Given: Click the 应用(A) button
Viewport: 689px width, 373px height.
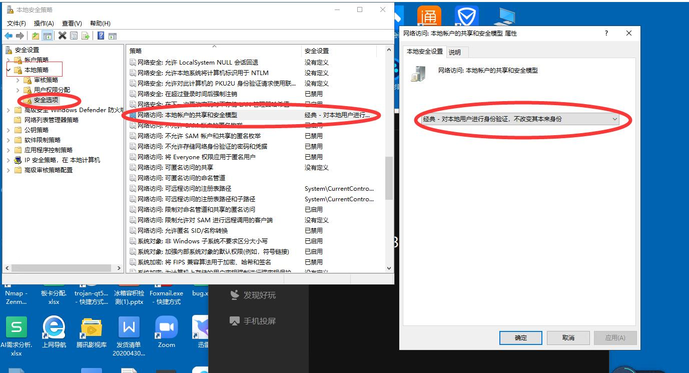Looking at the screenshot, I should [615, 338].
